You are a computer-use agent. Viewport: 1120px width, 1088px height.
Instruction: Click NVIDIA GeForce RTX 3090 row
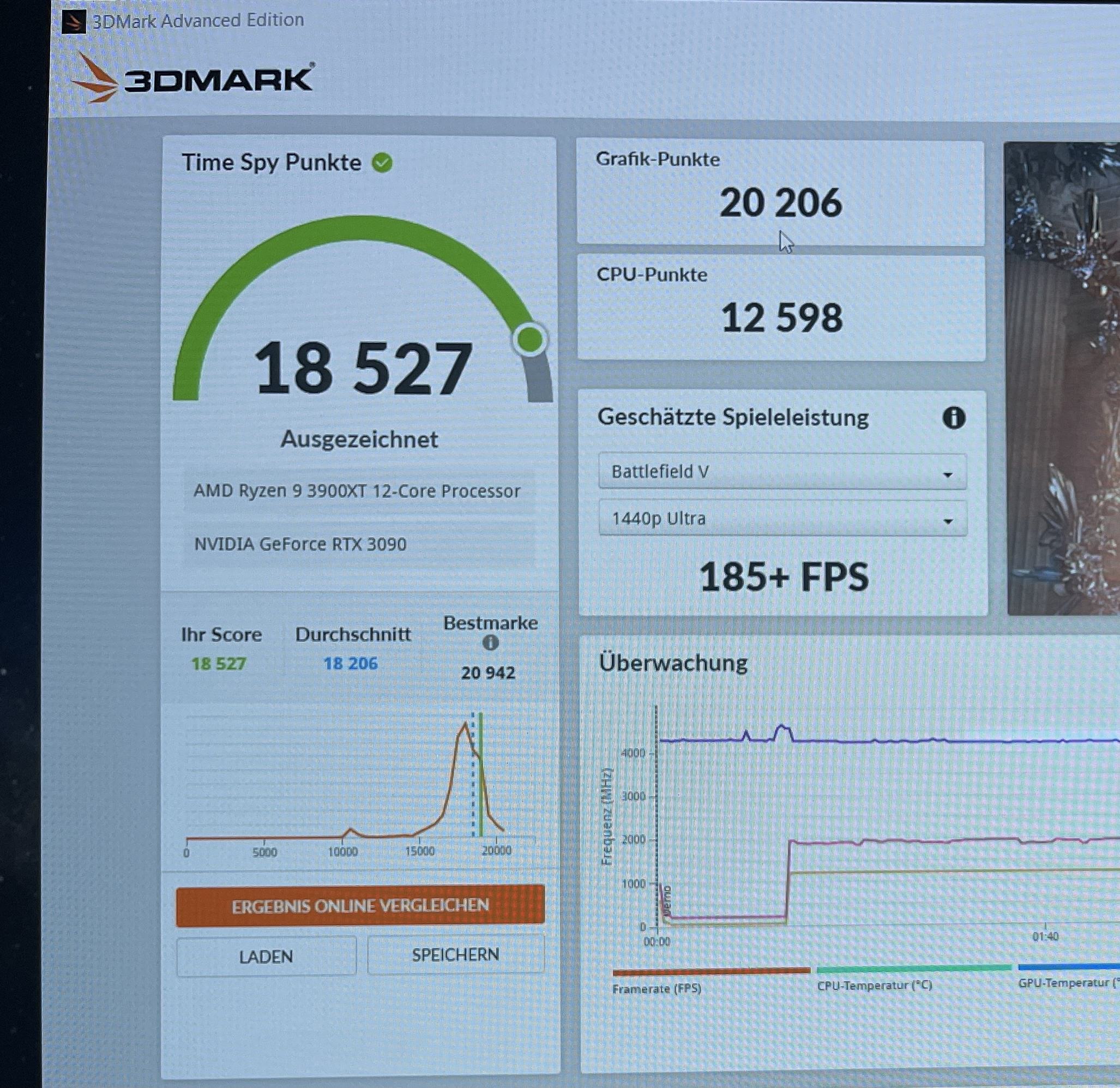tap(358, 544)
